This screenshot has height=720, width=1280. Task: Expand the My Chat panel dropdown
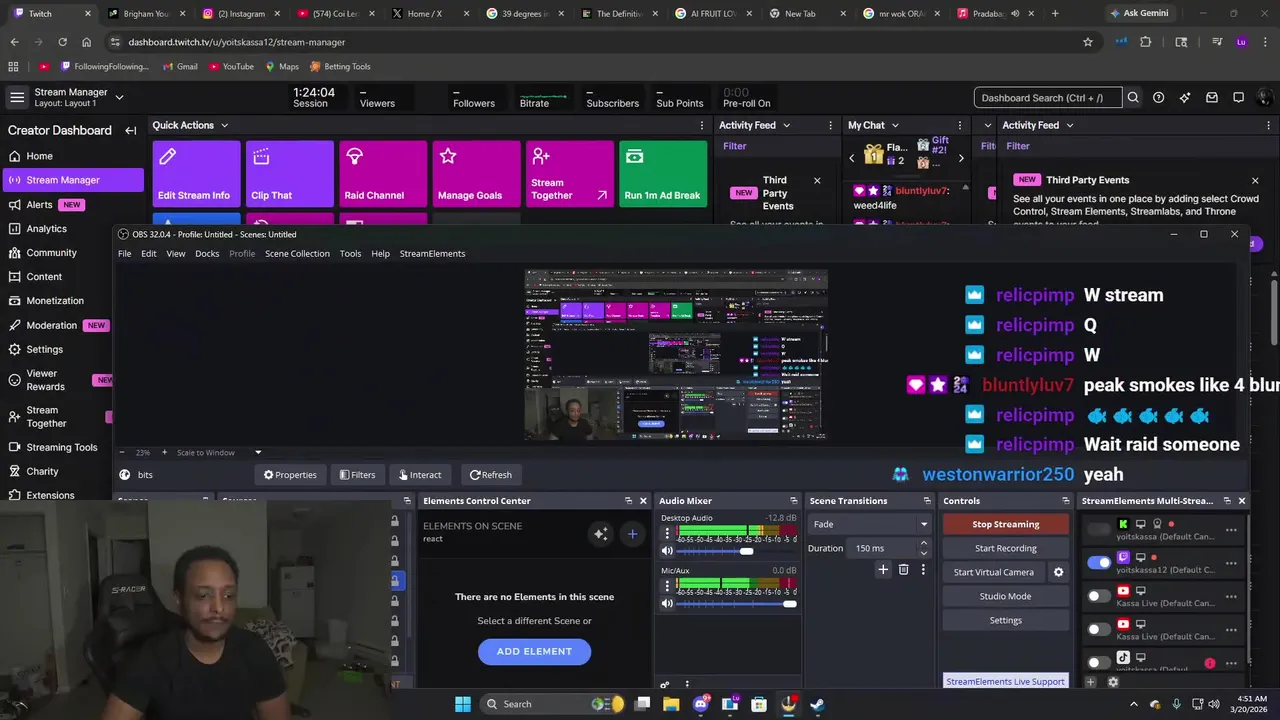[x=895, y=125]
